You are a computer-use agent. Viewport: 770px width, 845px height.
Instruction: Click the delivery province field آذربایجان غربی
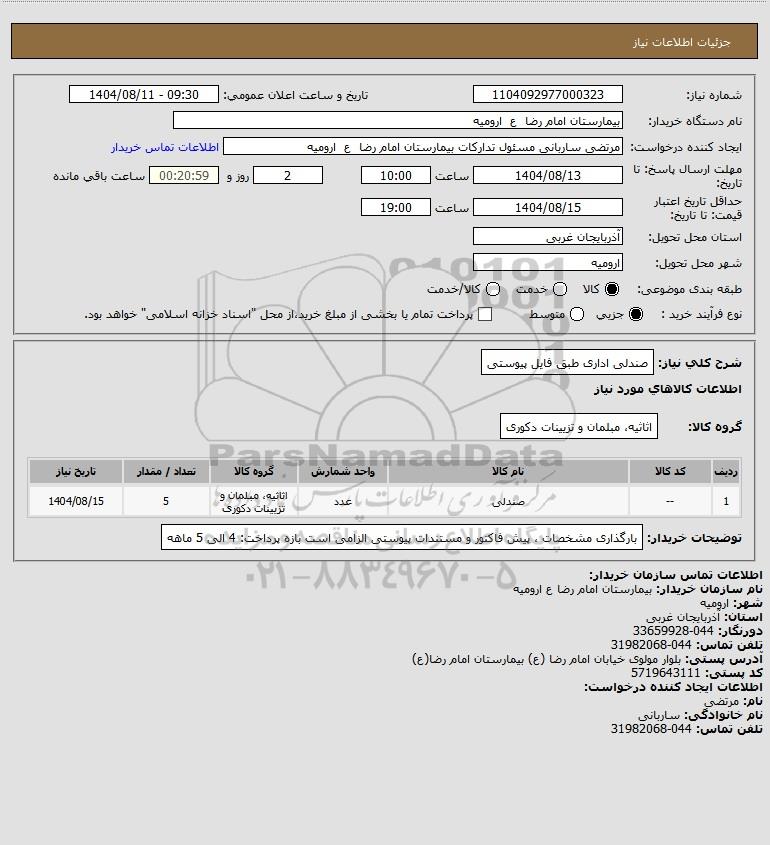coord(547,237)
